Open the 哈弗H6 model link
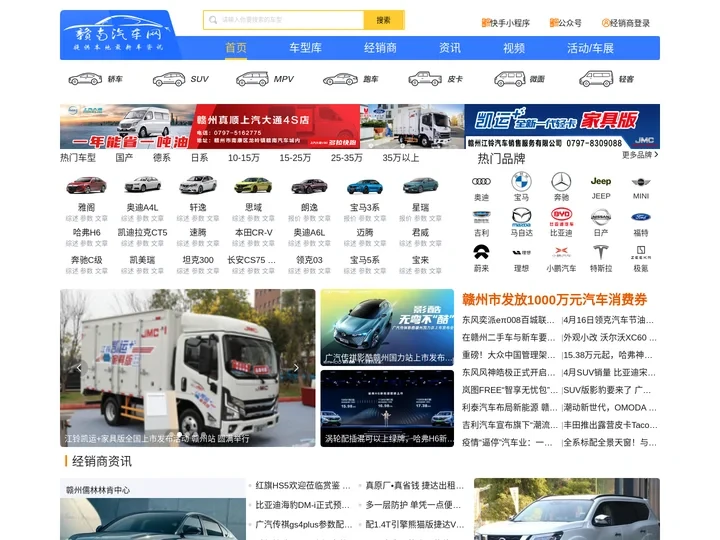 [86, 232]
